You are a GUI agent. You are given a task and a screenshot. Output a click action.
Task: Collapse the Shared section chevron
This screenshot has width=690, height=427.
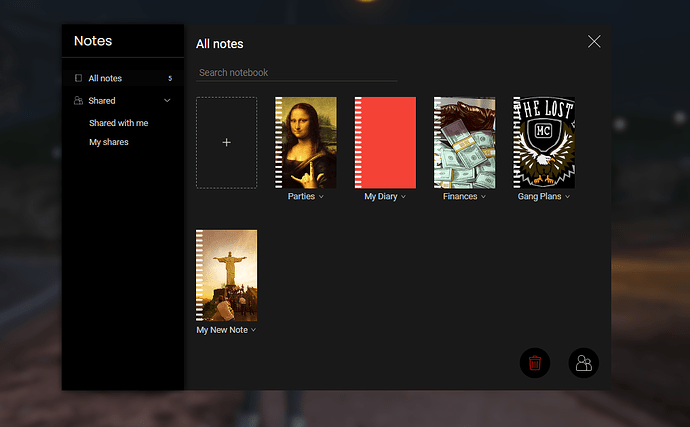(x=167, y=100)
